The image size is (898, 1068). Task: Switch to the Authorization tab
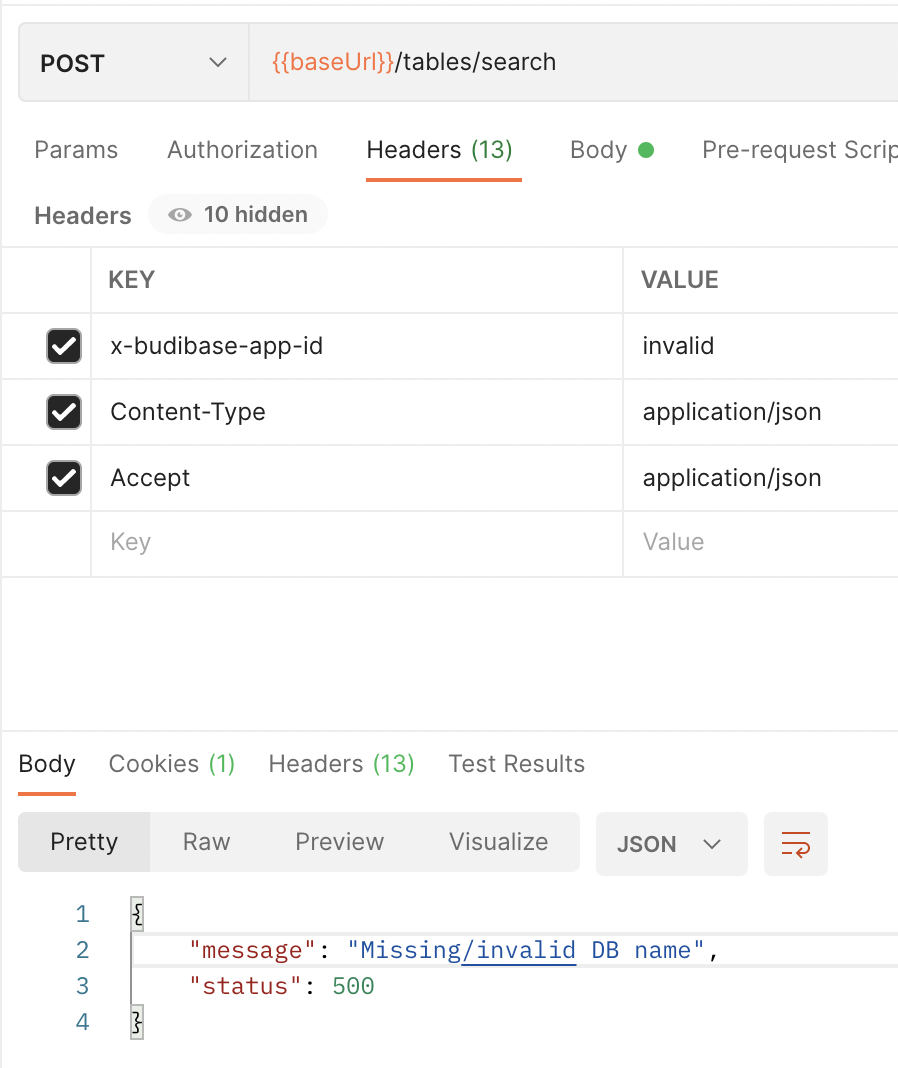(x=241, y=150)
